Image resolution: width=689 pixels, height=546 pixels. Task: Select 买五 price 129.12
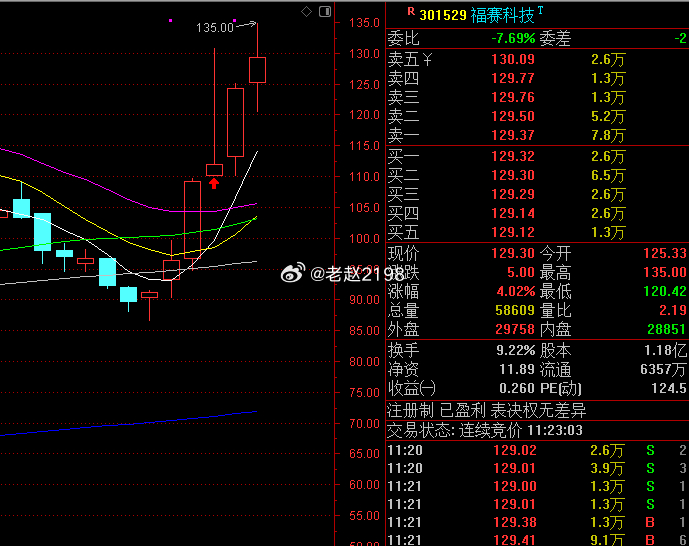pyautogui.click(x=513, y=232)
